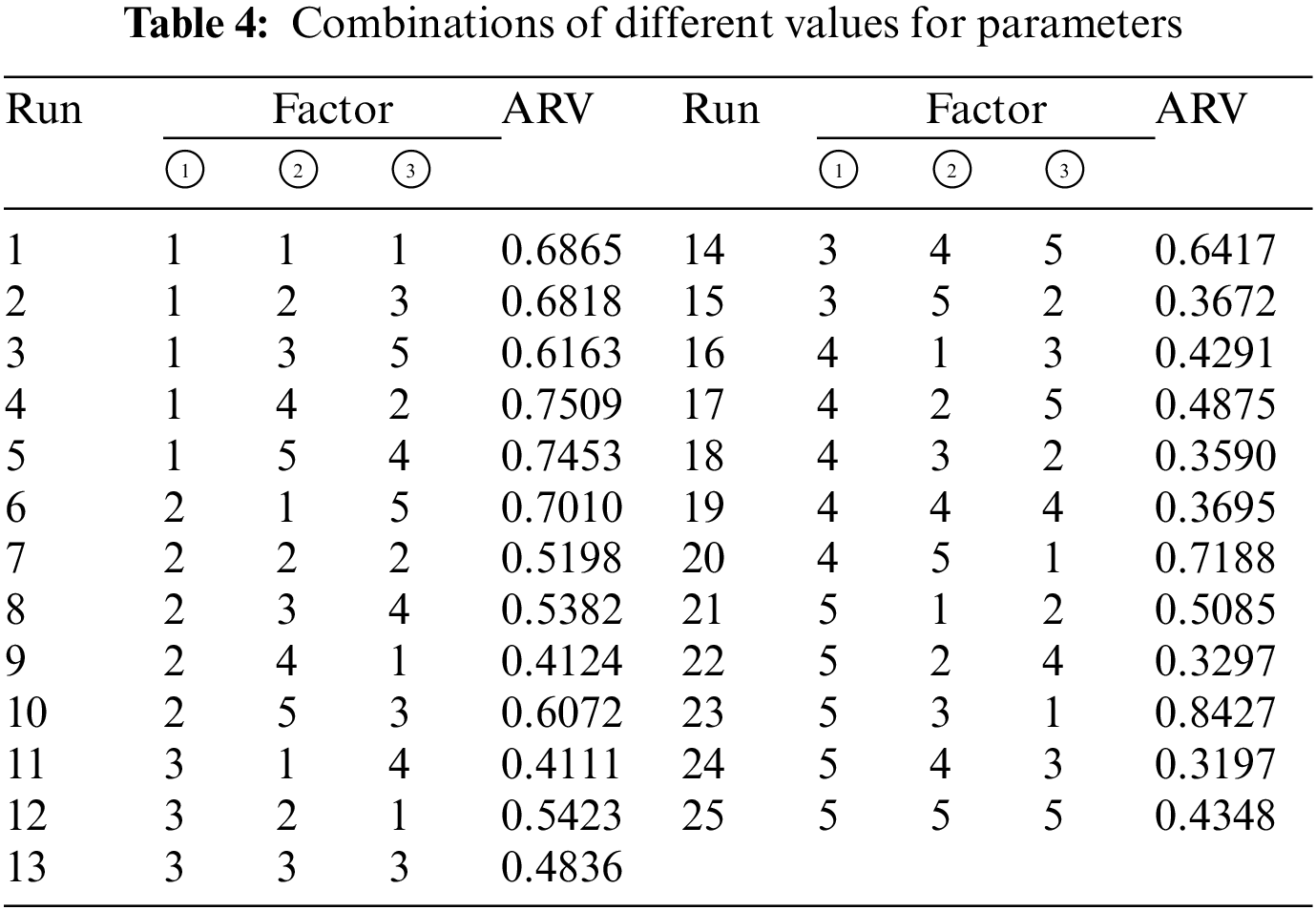The height and width of the screenshot is (910, 1316).
Task: Click circled 2 under the right Factor header
Action: point(950,171)
